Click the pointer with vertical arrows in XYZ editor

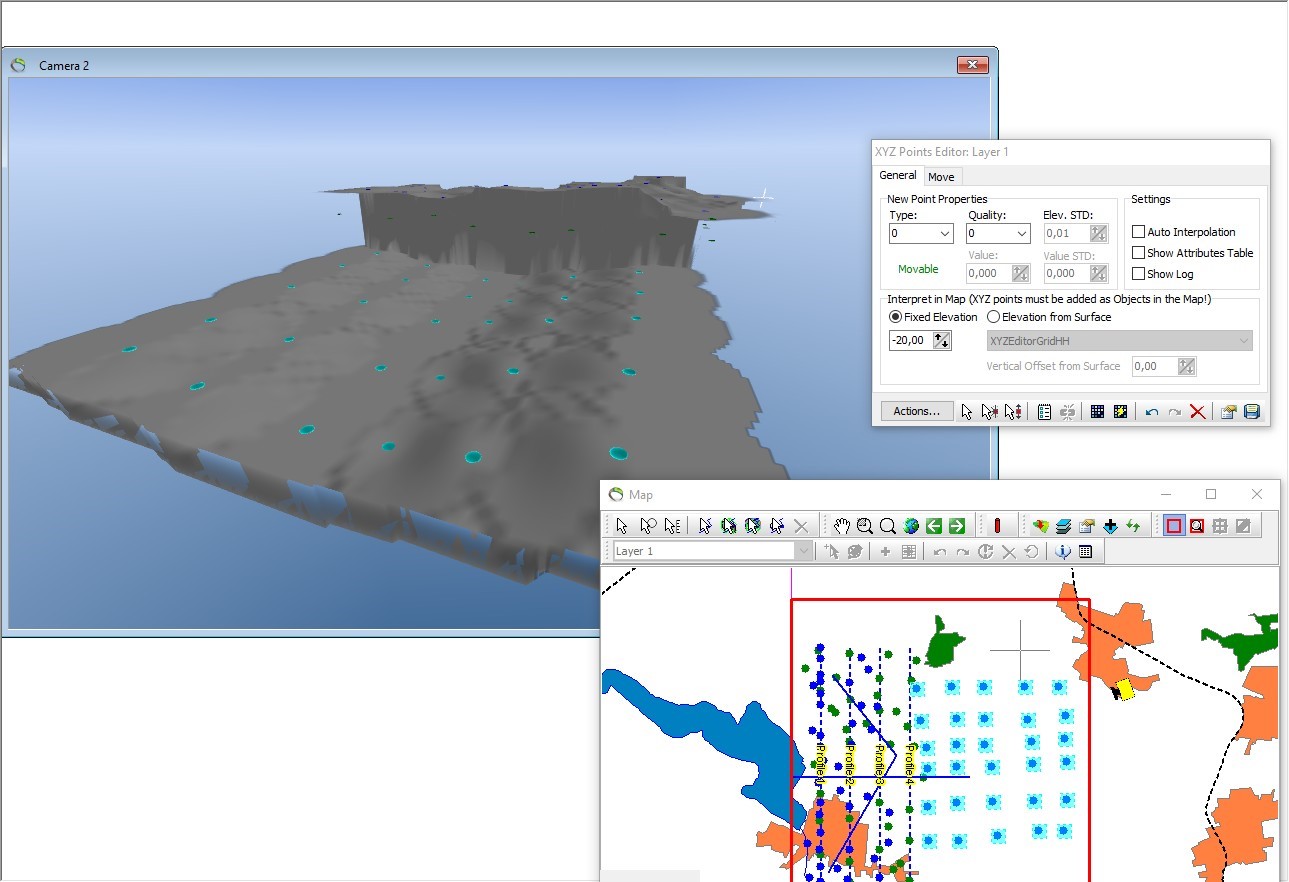pyautogui.click(x=1013, y=411)
